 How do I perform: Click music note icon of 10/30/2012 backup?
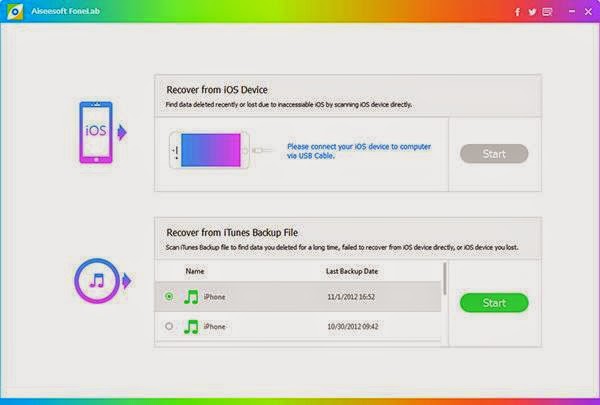[191, 327]
